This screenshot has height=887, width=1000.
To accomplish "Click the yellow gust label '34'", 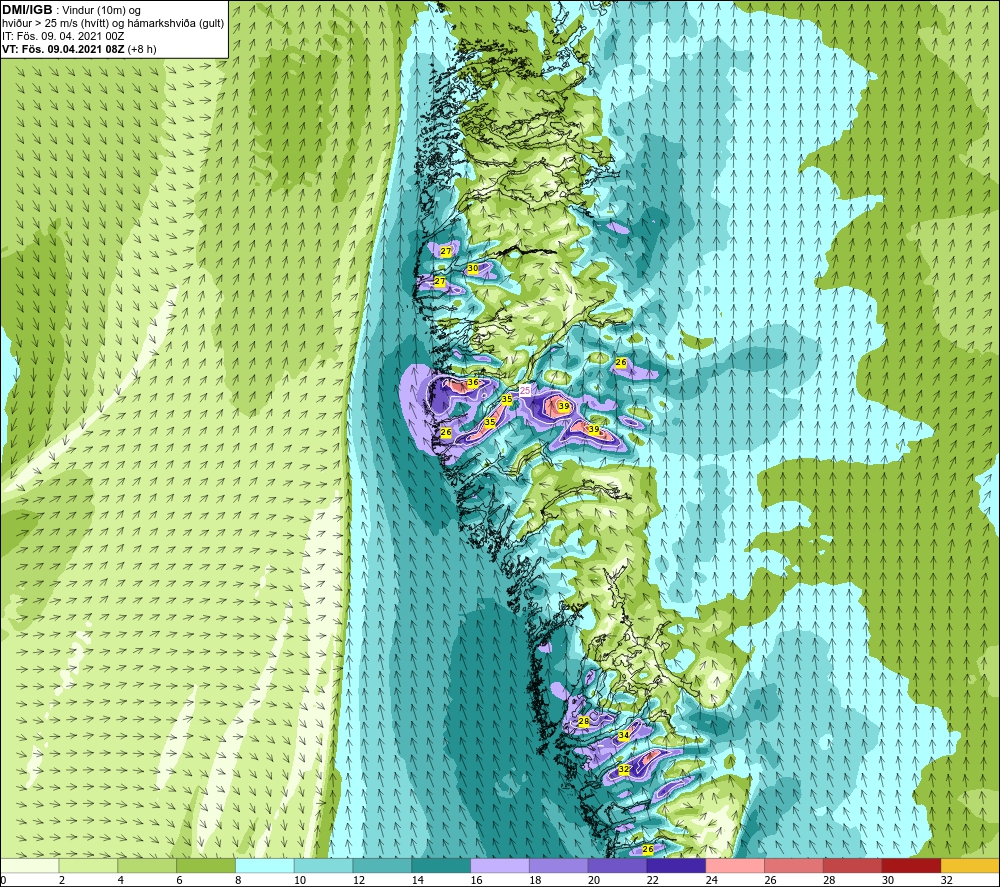I will (x=624, y=735).
